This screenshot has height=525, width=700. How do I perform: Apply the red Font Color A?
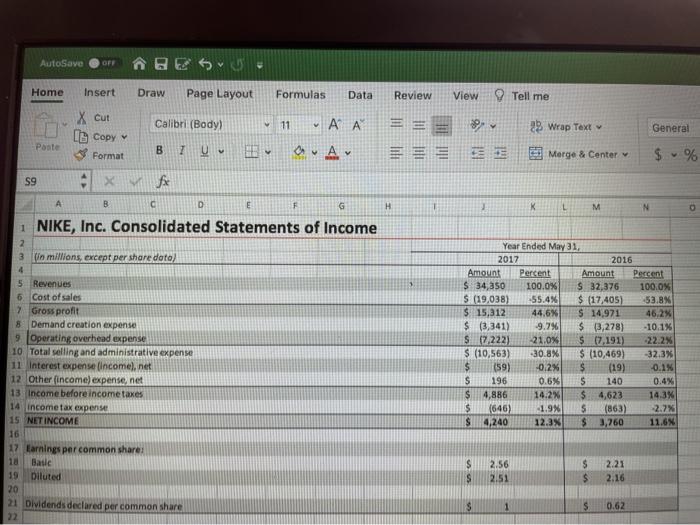[x=332, y=153]
